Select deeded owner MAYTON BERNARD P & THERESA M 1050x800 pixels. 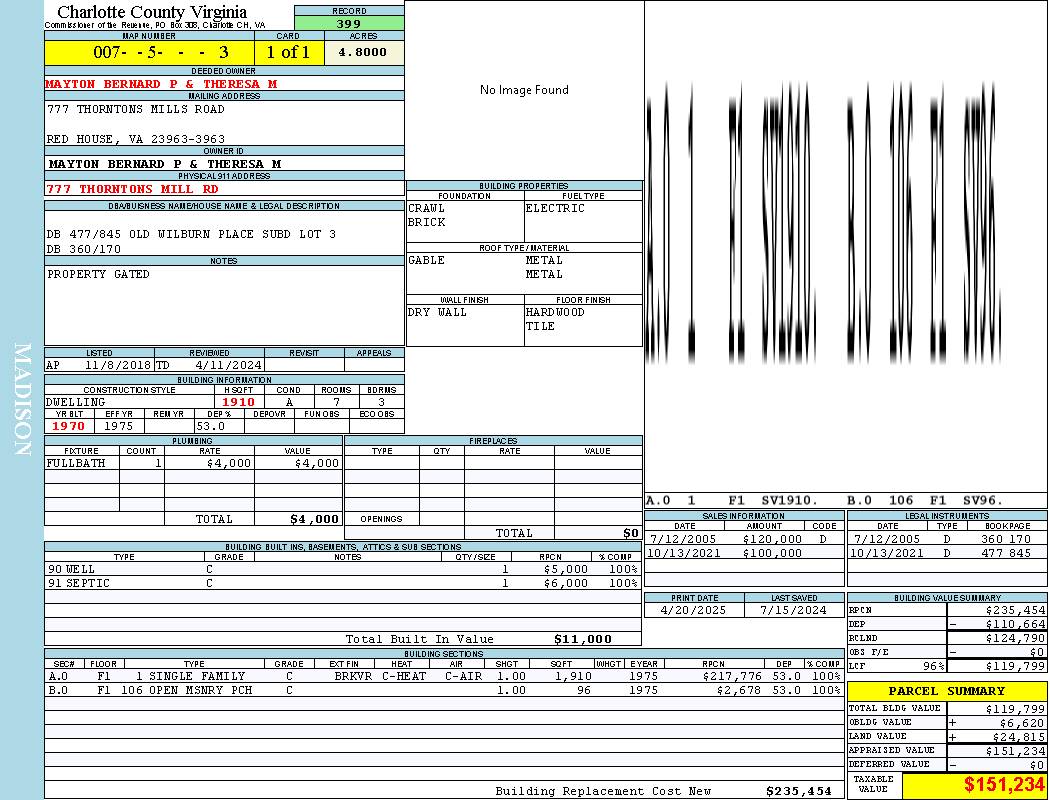click(x=161, y=84)
